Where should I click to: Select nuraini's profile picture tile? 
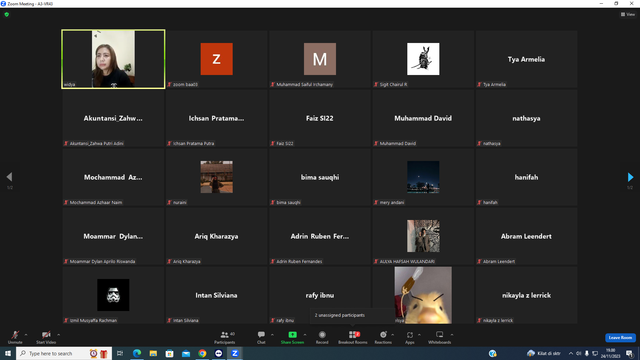(216, 177)
